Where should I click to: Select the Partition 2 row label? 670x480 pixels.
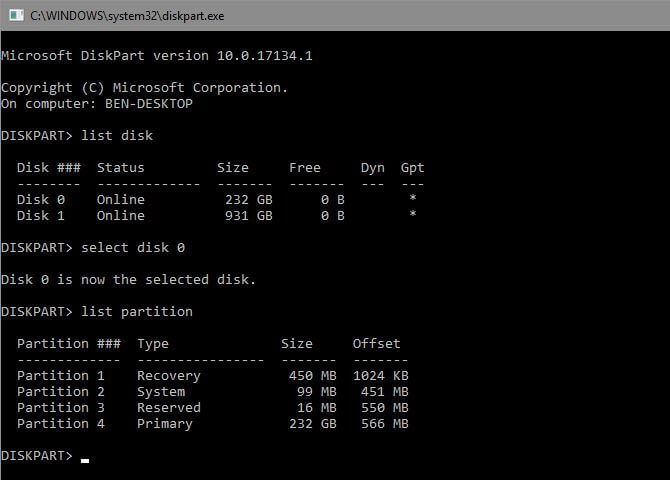(61, 391)
